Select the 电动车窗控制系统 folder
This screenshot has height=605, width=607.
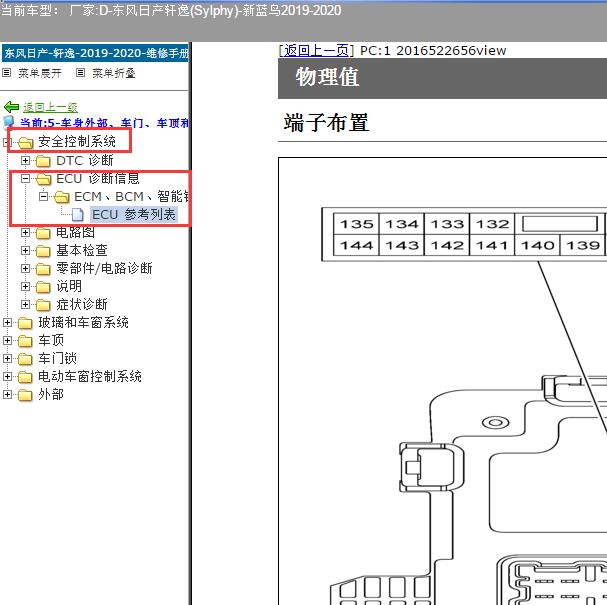[90, 376]
